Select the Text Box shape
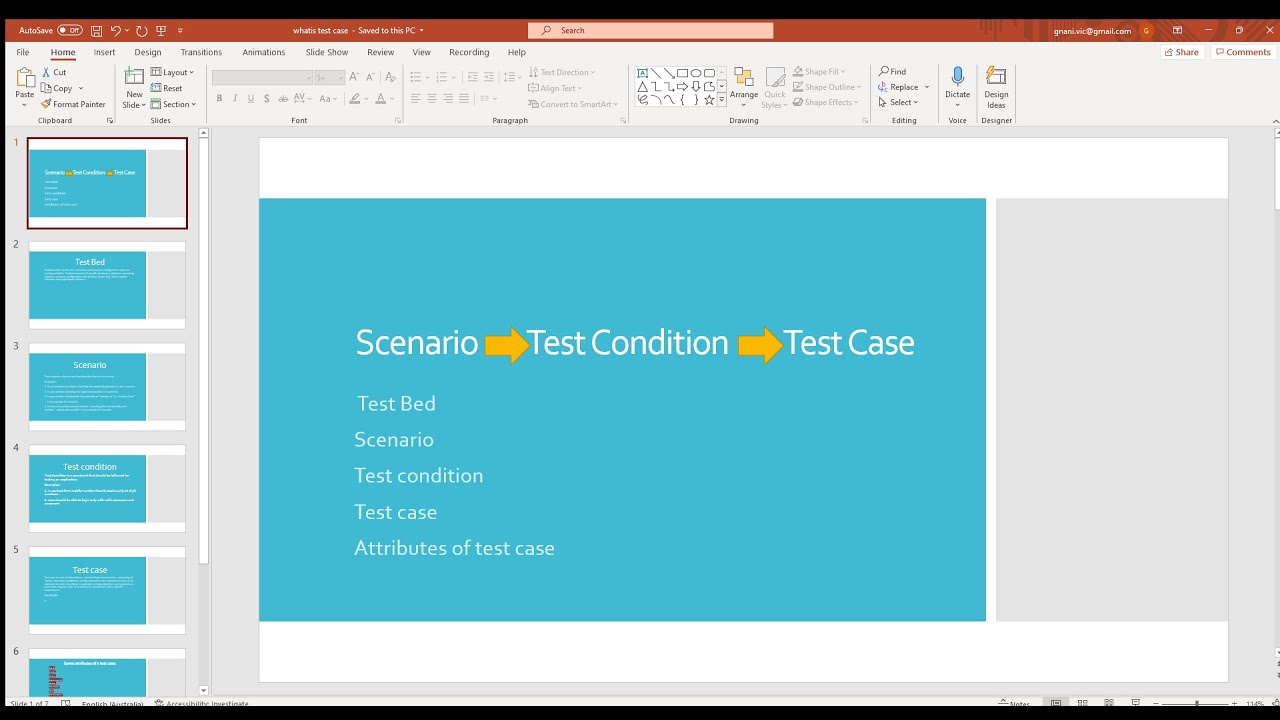 (642, 73)
